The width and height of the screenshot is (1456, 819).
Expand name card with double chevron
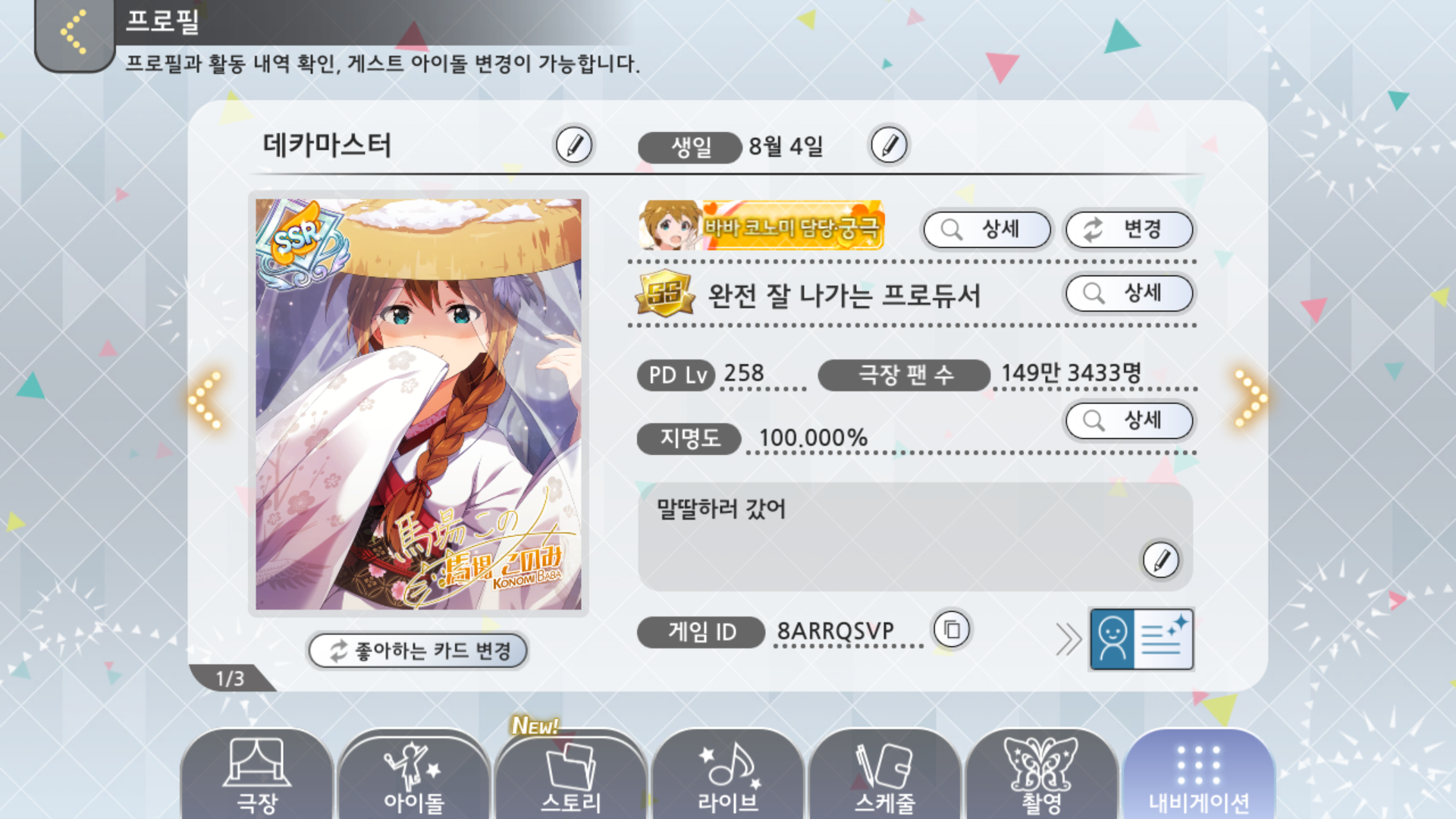[1068, 639]
